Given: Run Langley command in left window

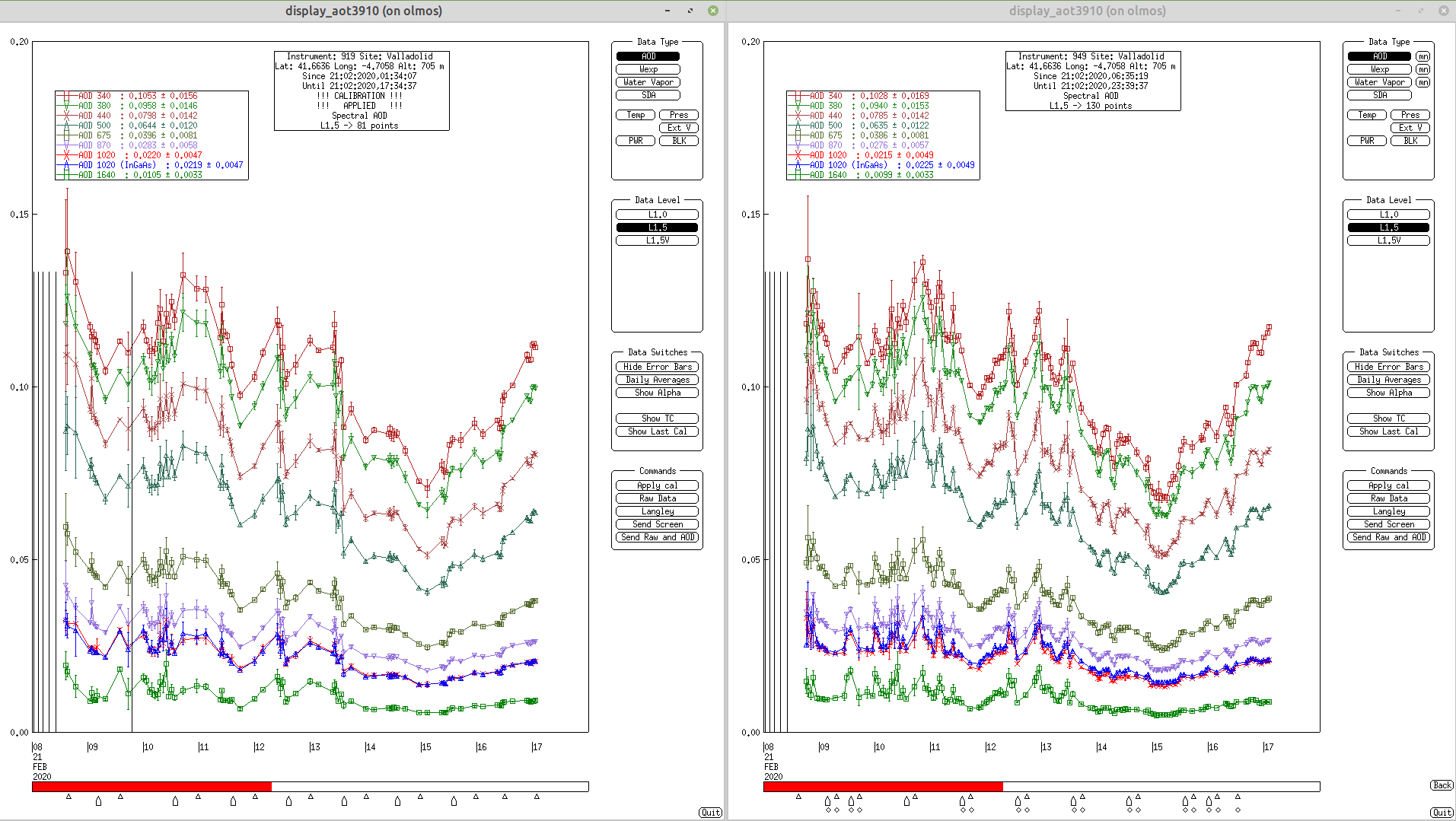Looking at the screenshot, I should pos(657,511).
